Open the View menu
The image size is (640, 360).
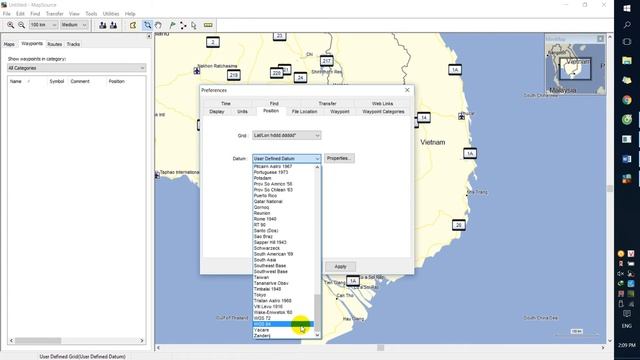click(74, 13)
